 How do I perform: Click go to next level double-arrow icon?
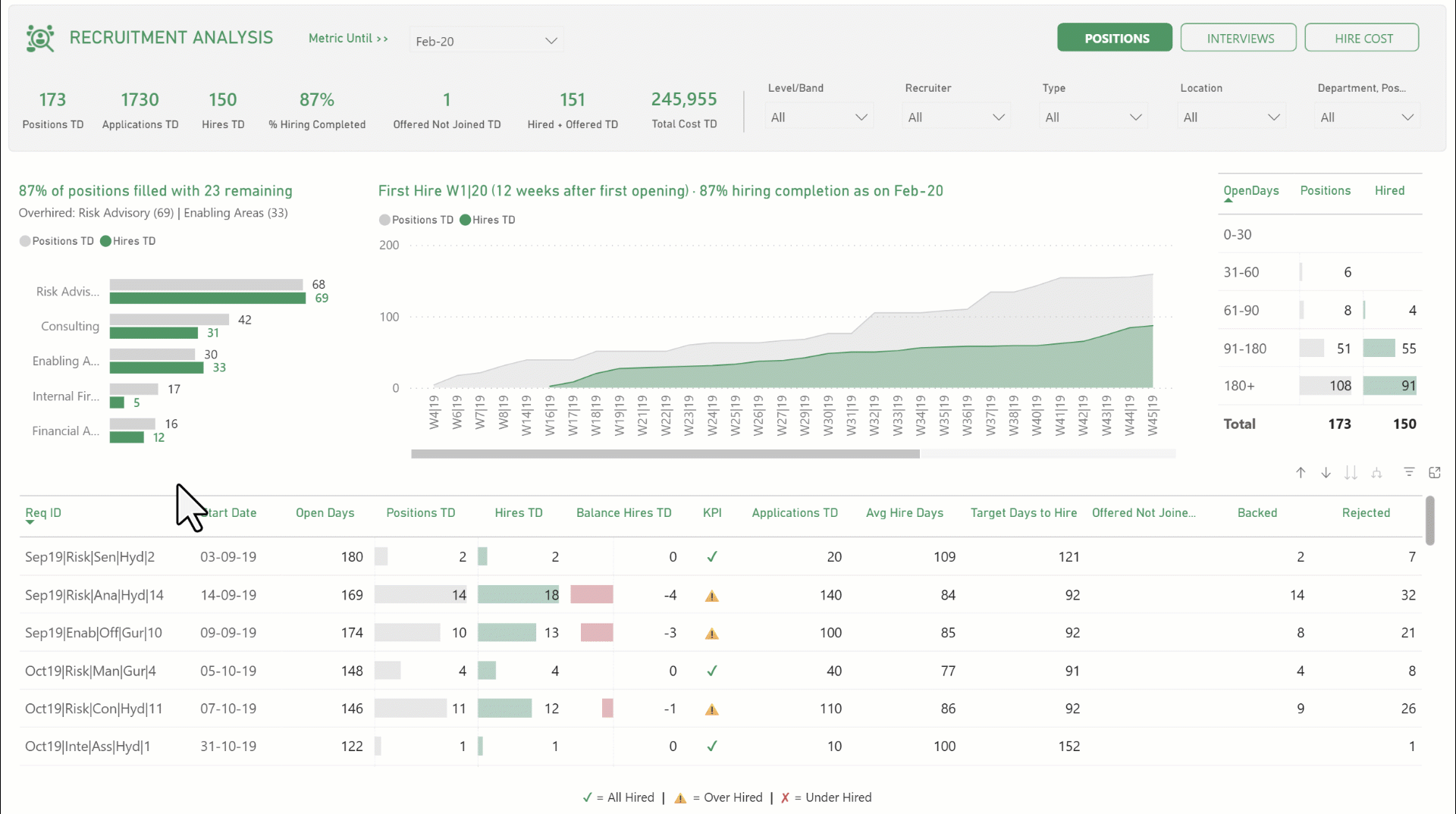[x=1351, y=473]
